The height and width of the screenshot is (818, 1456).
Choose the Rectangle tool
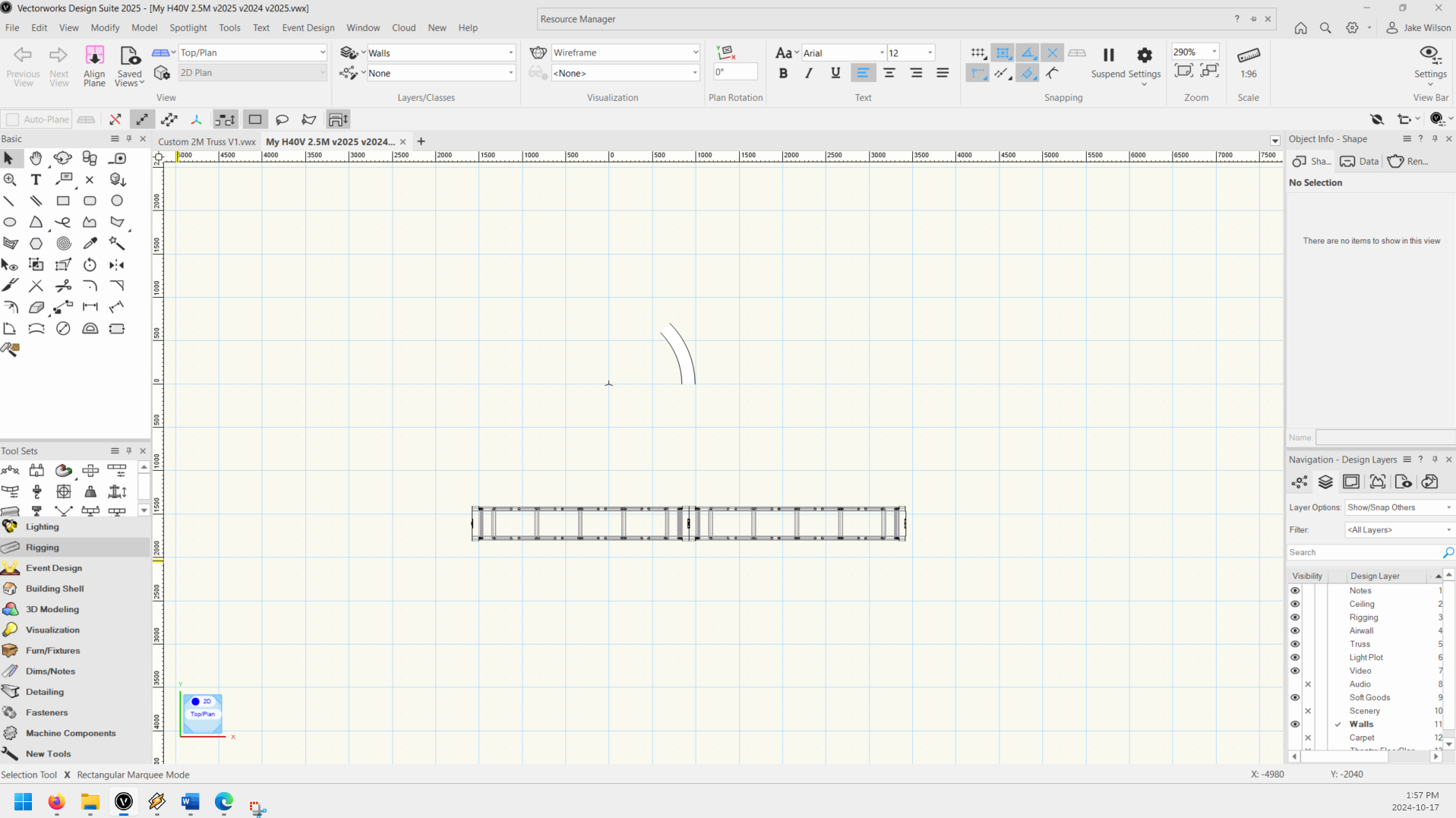point(63,201)
